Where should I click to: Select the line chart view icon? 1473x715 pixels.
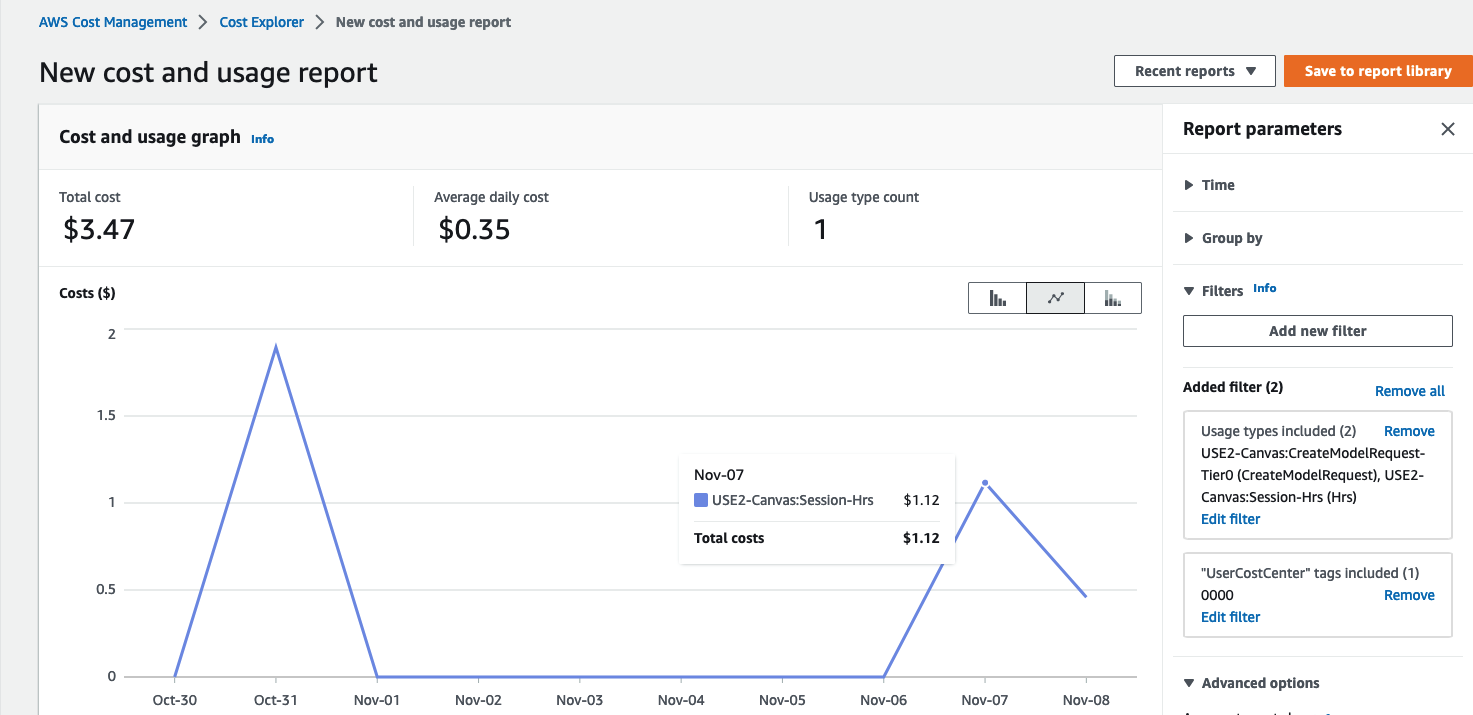pyautogui.click(x=1055, y=298)
